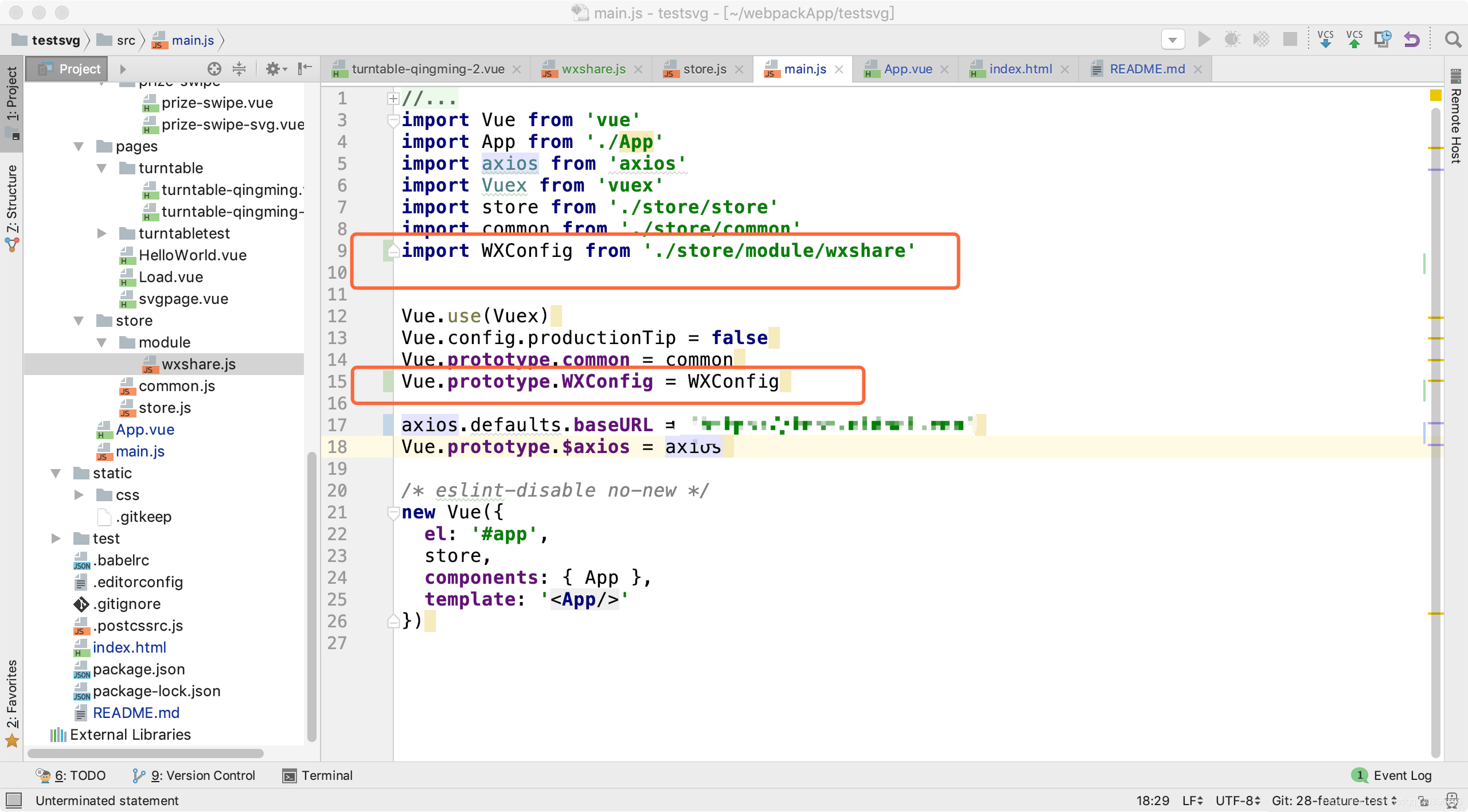Click the yellow inspection indicator square
The image size is (1468, 812).
(1435, 95)
